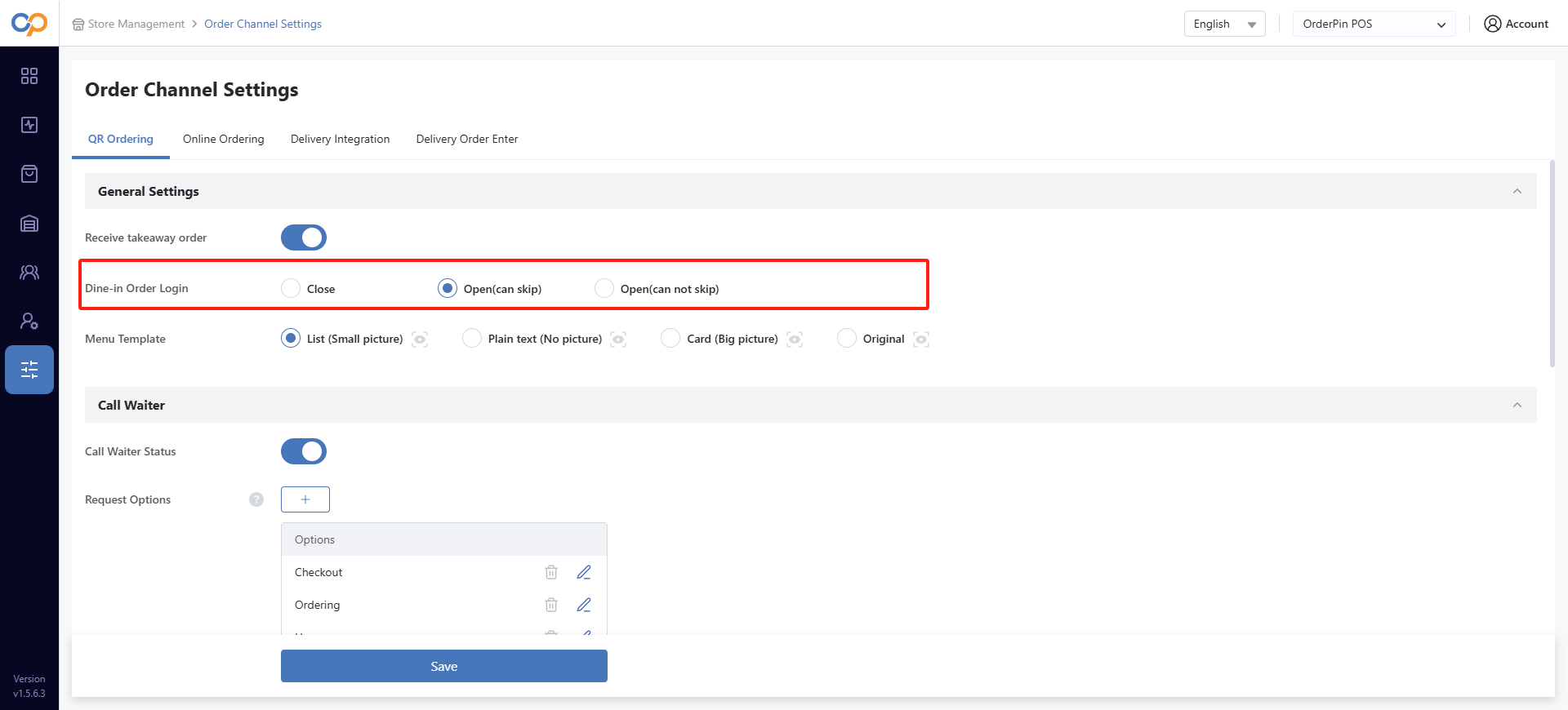1568x710 pixels.
Task: Open the OrderPin POS store dropdown
Action: click(x=1374, y=24)
